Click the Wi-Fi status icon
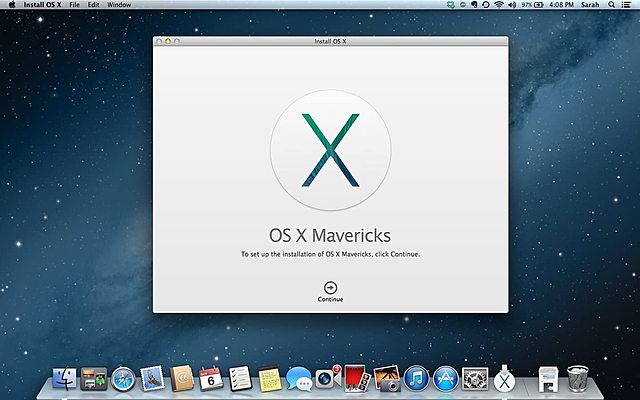 [x=498, y=4]
